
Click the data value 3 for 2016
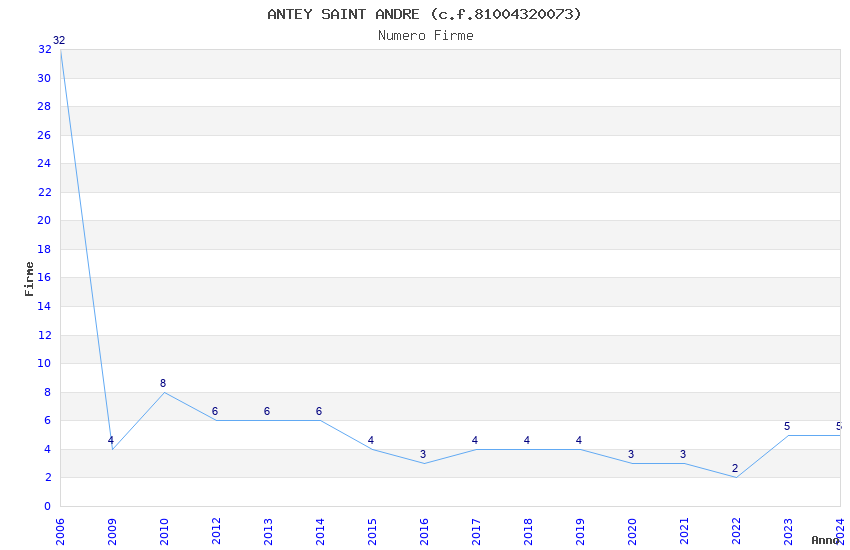click(x=423, y=454)
